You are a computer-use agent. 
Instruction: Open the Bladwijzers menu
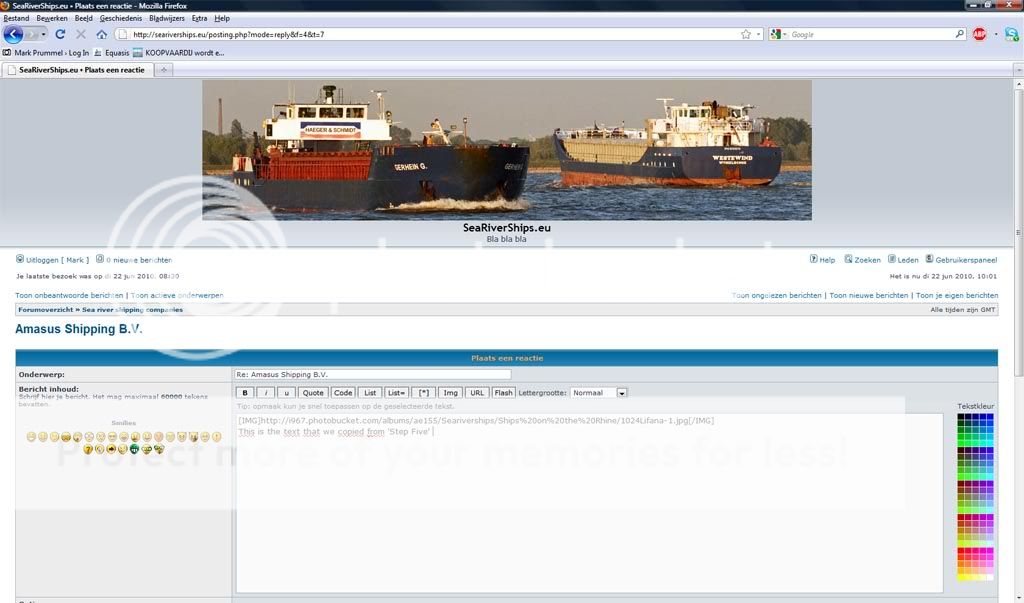tap(166, 18)
